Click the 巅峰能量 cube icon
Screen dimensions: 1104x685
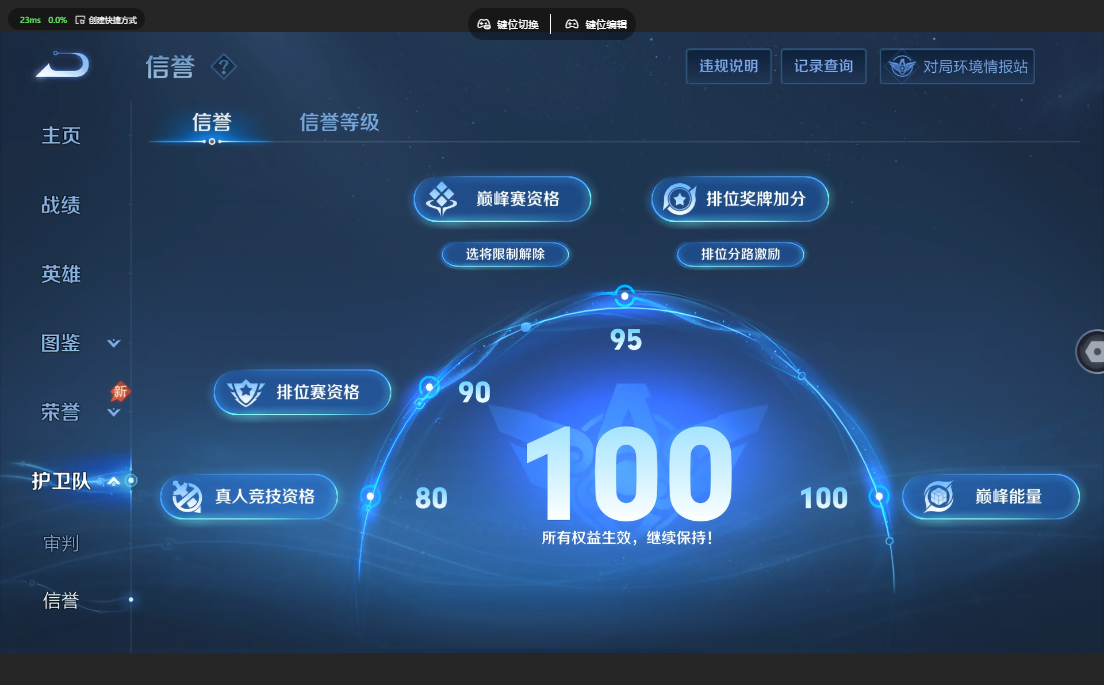tap(939, 496)
